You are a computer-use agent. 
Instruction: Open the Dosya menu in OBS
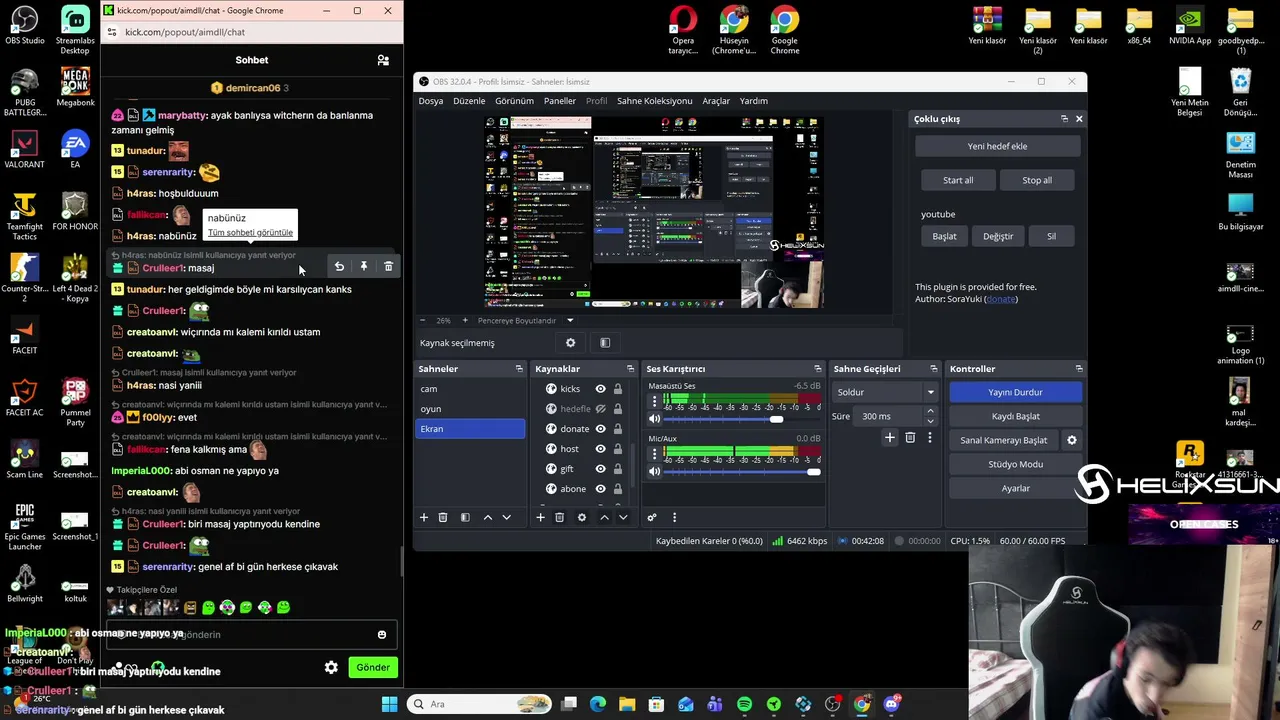coord(430,101)
